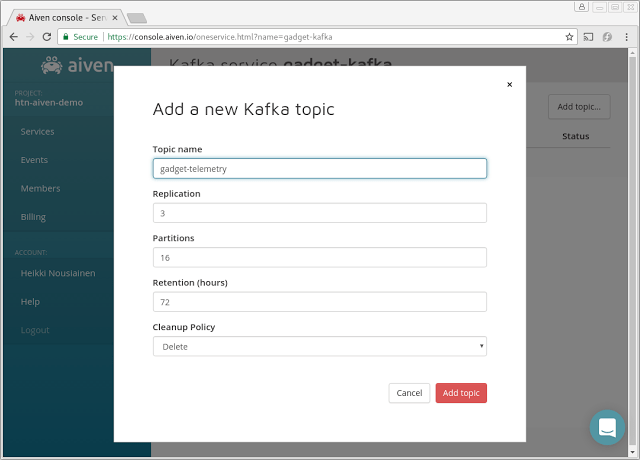Click the secure padlock icon
The width and height of the screenshot is (640, 460).
pos(65,36)
